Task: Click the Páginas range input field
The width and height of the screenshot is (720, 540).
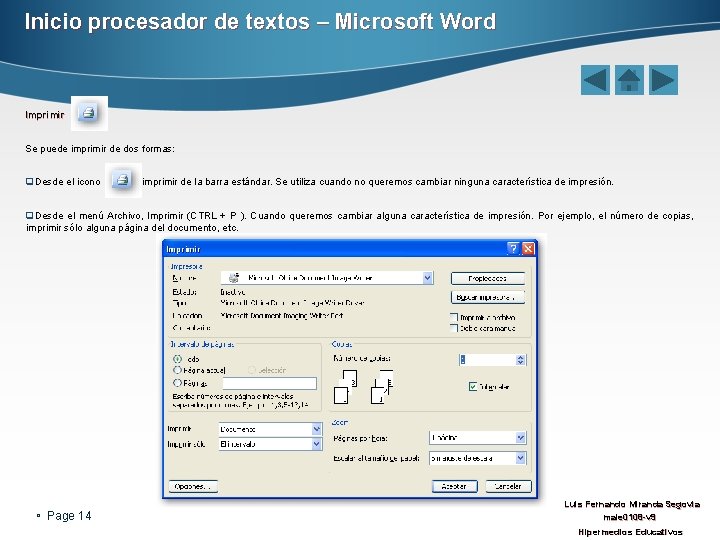Action: [270, 383]
